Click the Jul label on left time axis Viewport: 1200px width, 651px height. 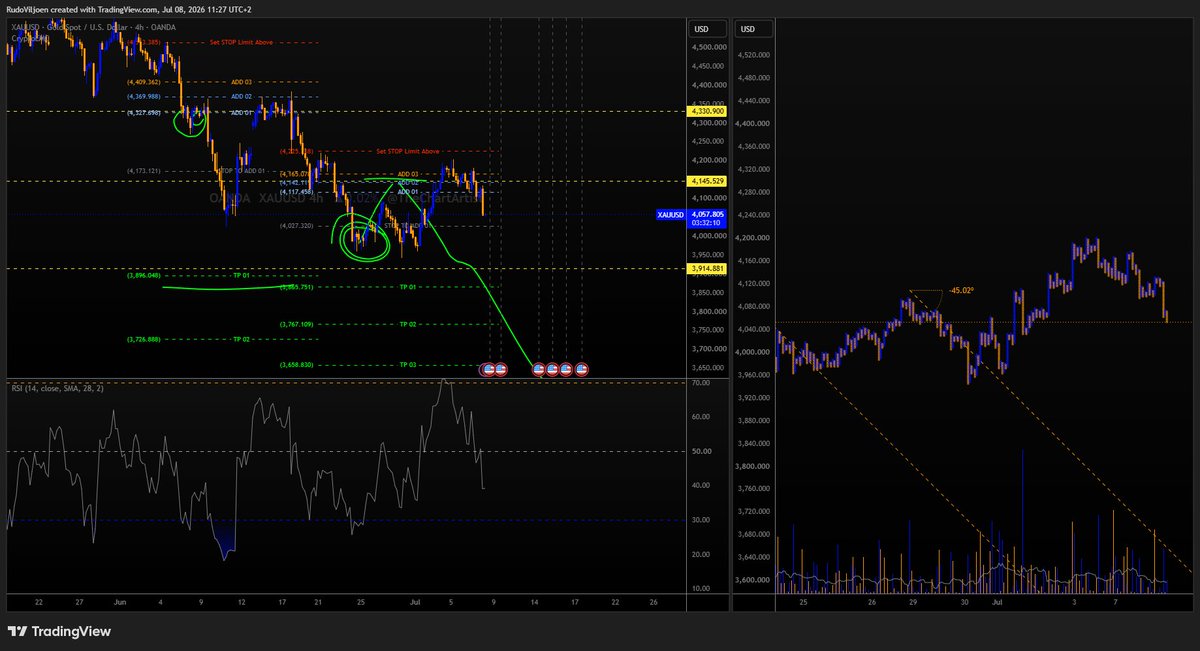(x=414, y=602)
